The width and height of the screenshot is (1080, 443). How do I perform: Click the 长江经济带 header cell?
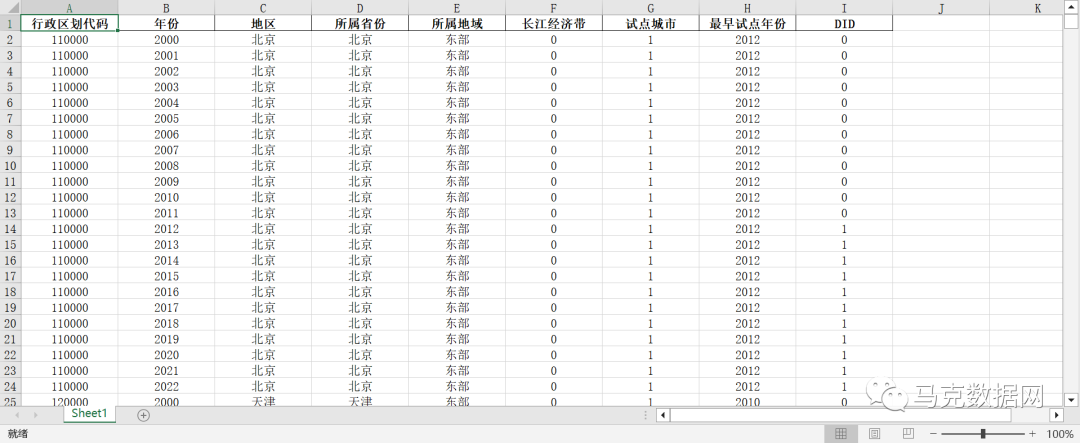coord(554,23)
